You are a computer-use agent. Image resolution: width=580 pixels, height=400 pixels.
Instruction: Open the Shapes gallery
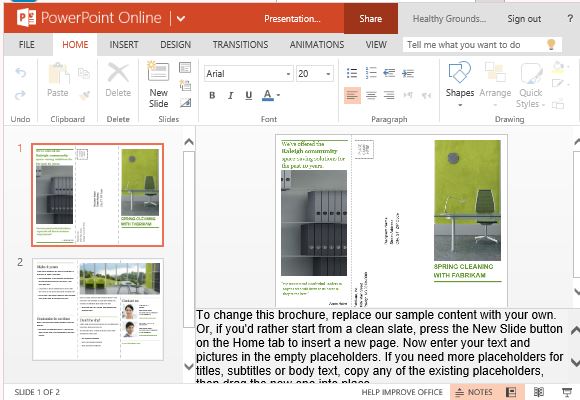tap(460, 84)
